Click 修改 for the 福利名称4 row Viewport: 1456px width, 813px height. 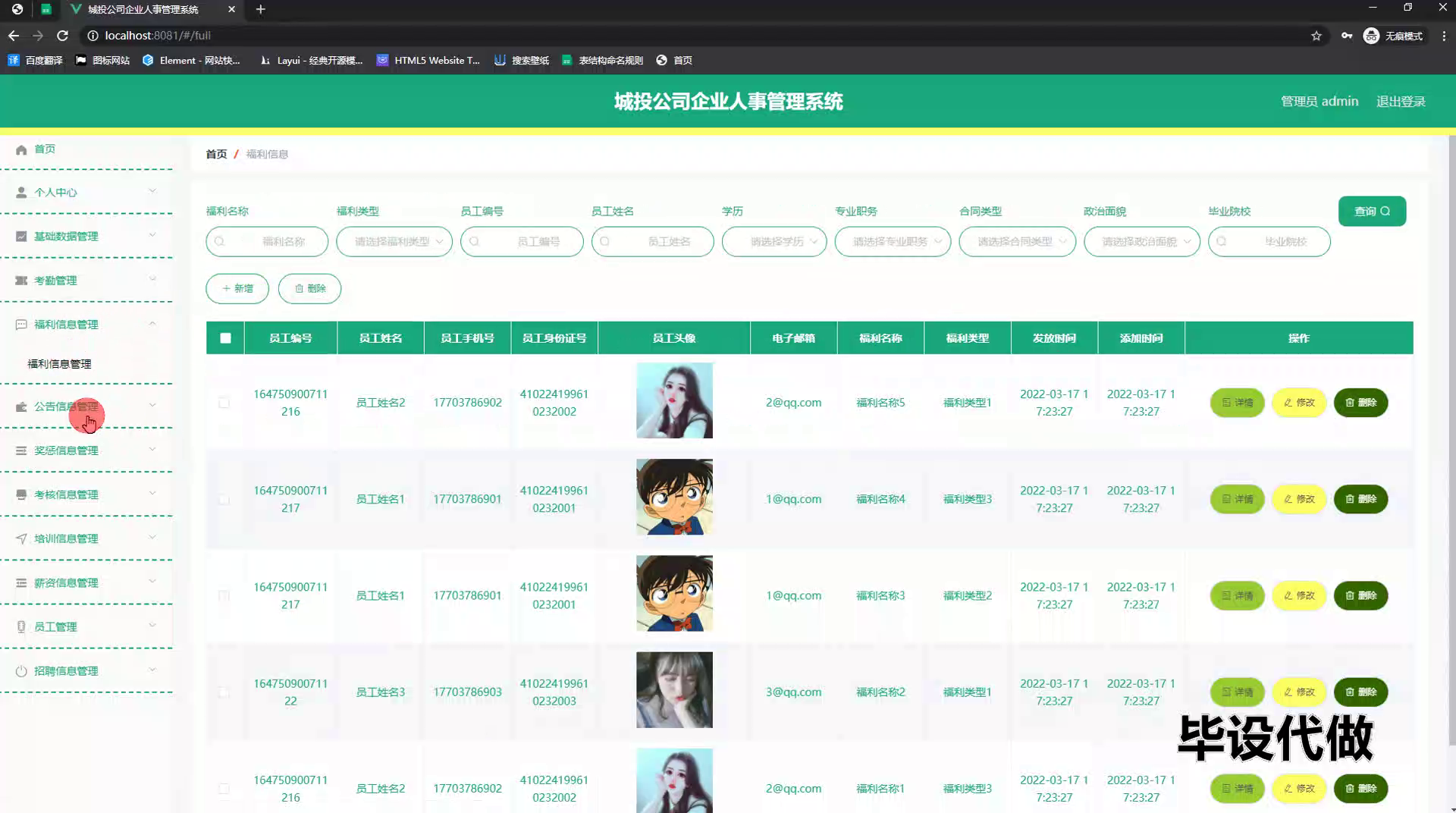[x=1298, y=499]
